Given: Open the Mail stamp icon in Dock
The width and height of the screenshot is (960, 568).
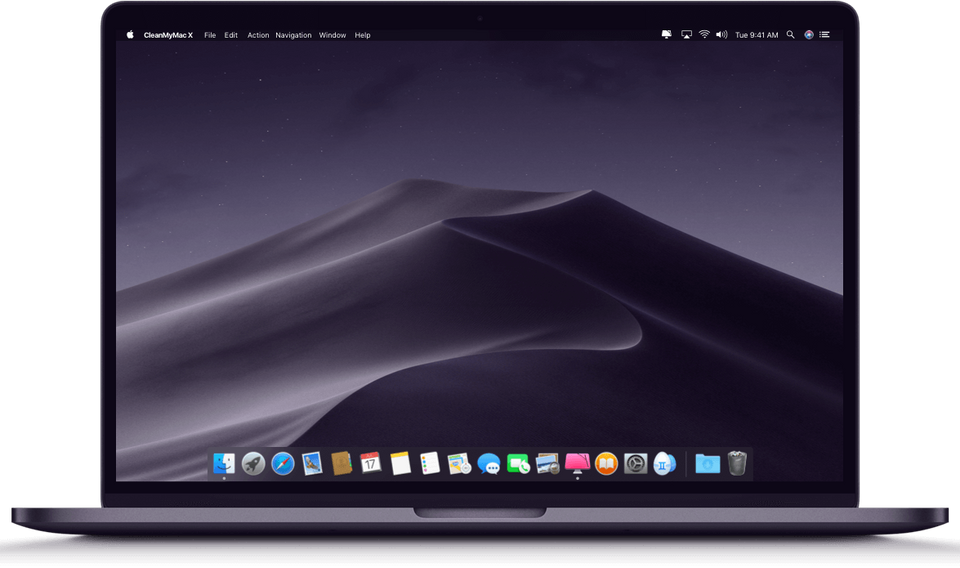Looking at the screenshot, I should (312, 463).
